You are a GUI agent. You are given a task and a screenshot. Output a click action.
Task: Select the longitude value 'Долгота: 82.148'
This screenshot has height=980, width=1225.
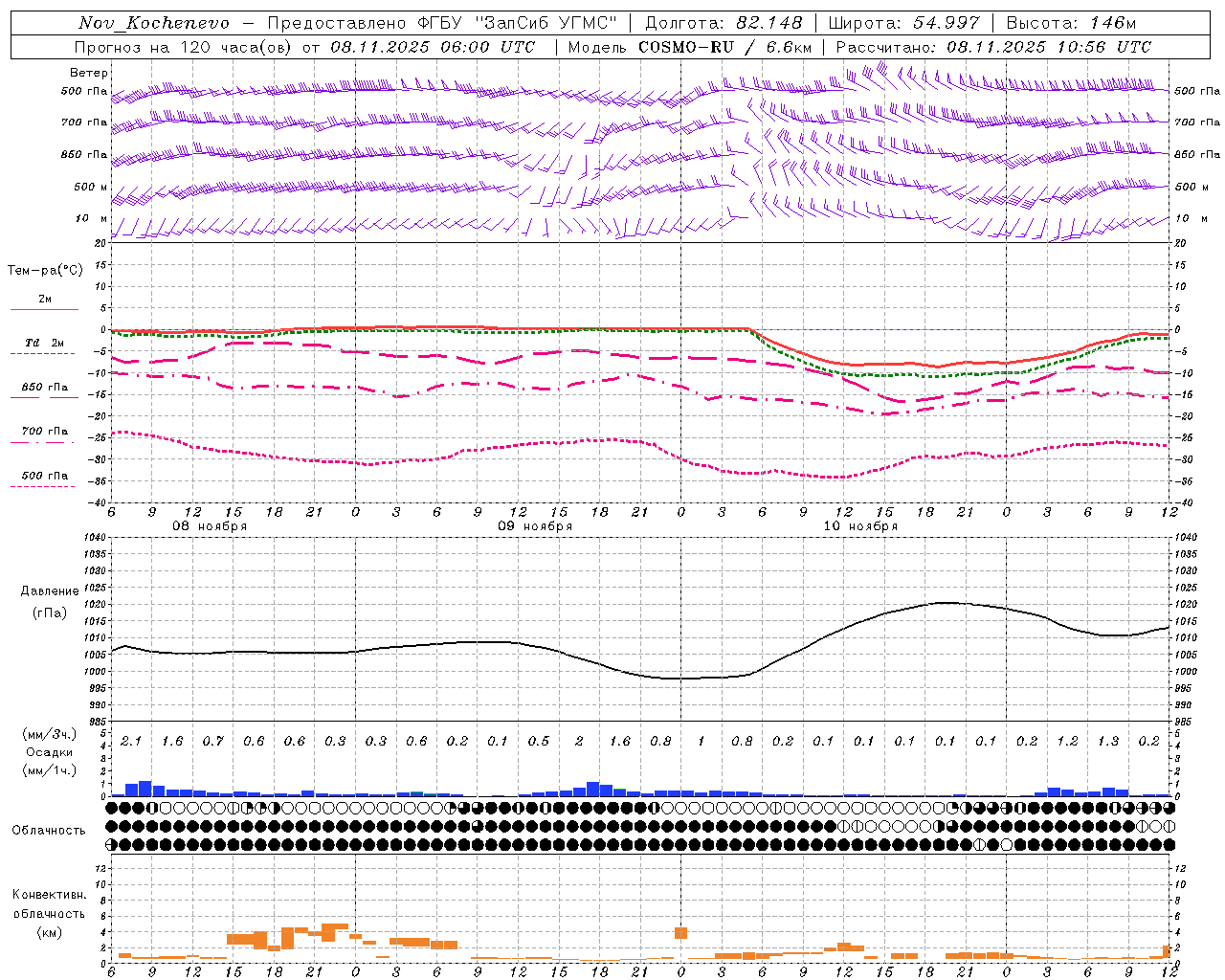(x=724, y=23)
